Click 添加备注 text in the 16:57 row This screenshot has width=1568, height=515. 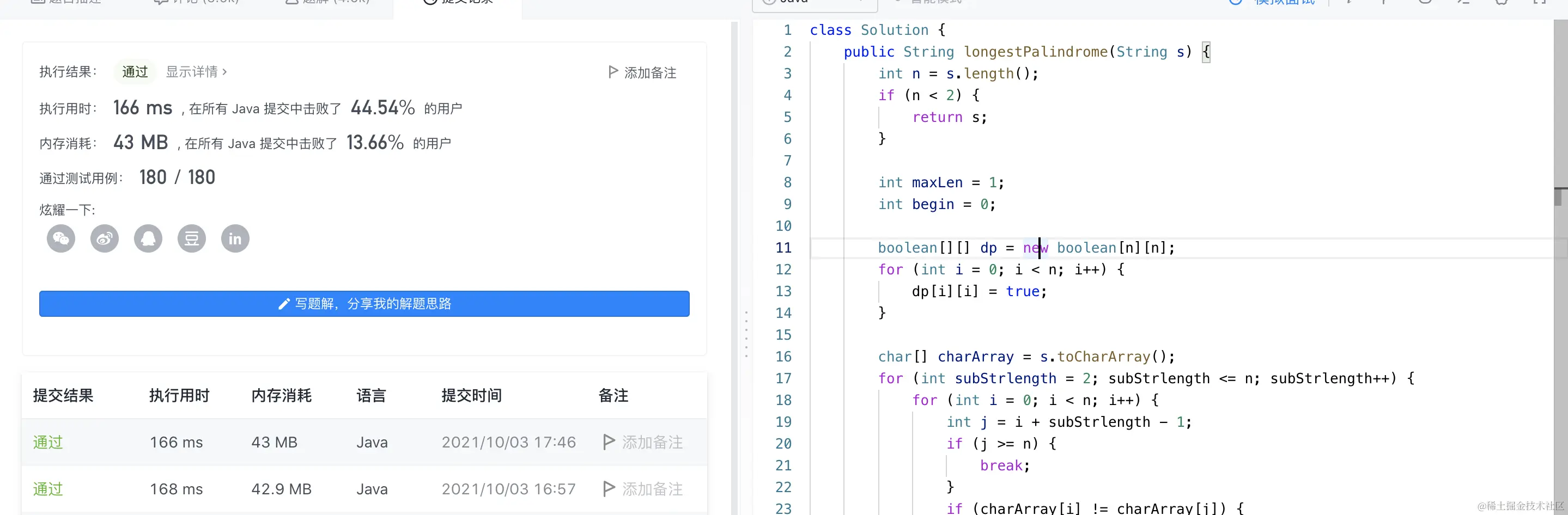[653, 489]
